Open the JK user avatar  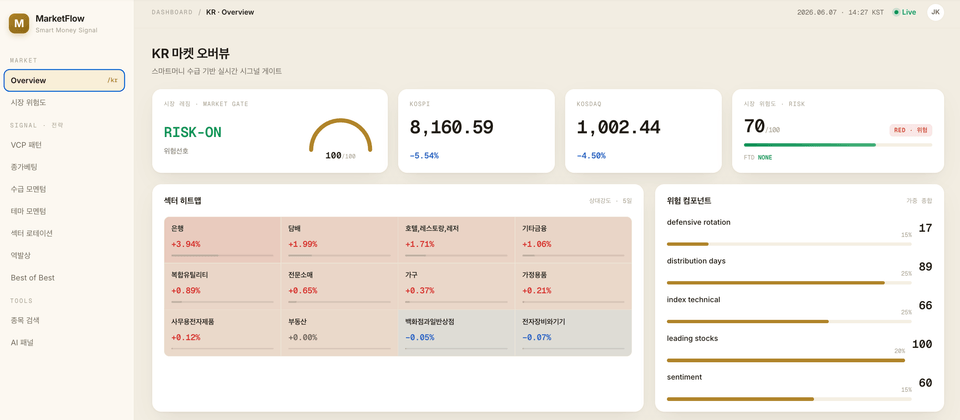[x=936, y=12]
